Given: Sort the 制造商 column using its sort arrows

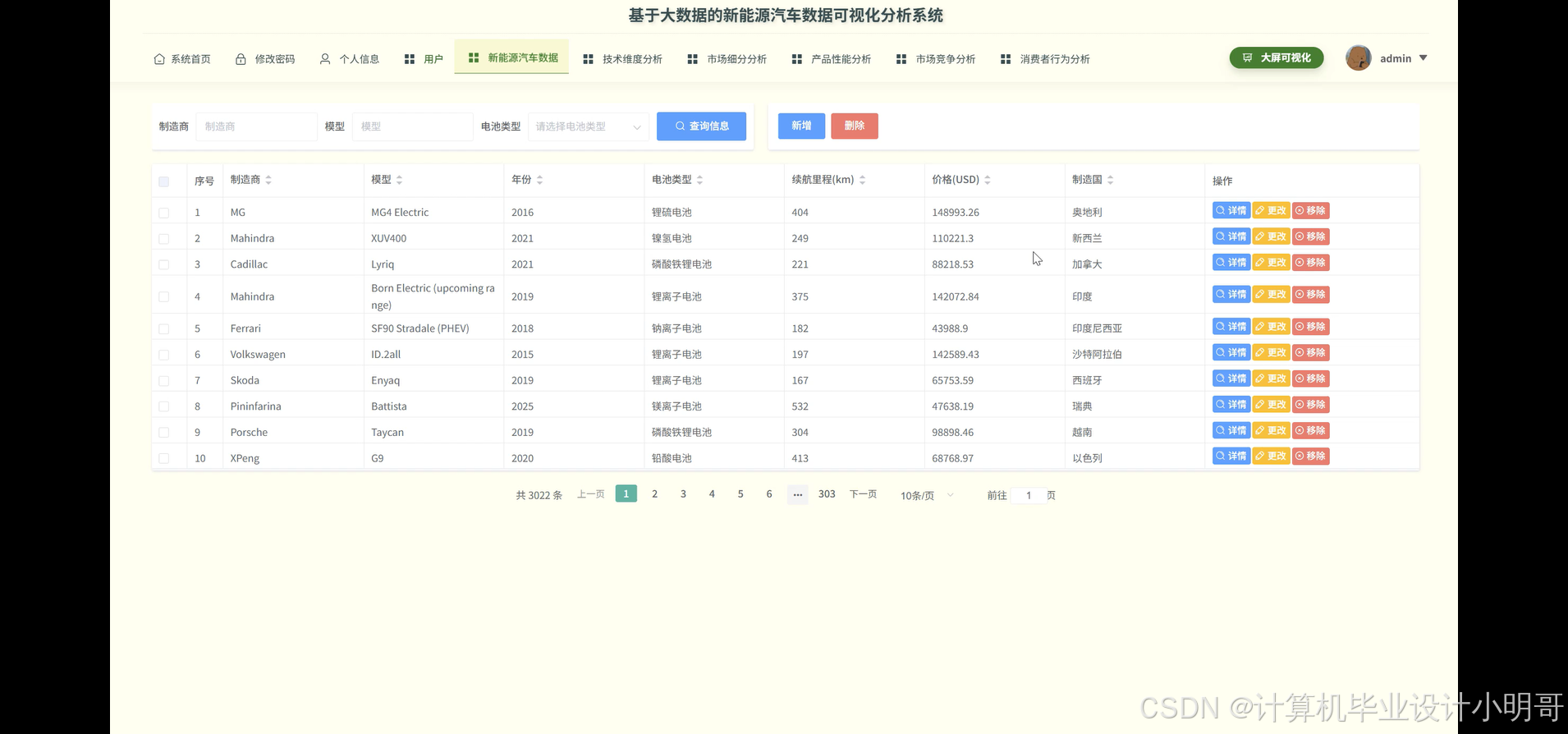Looking at the screenshot, I should click(x=268, y=180).
